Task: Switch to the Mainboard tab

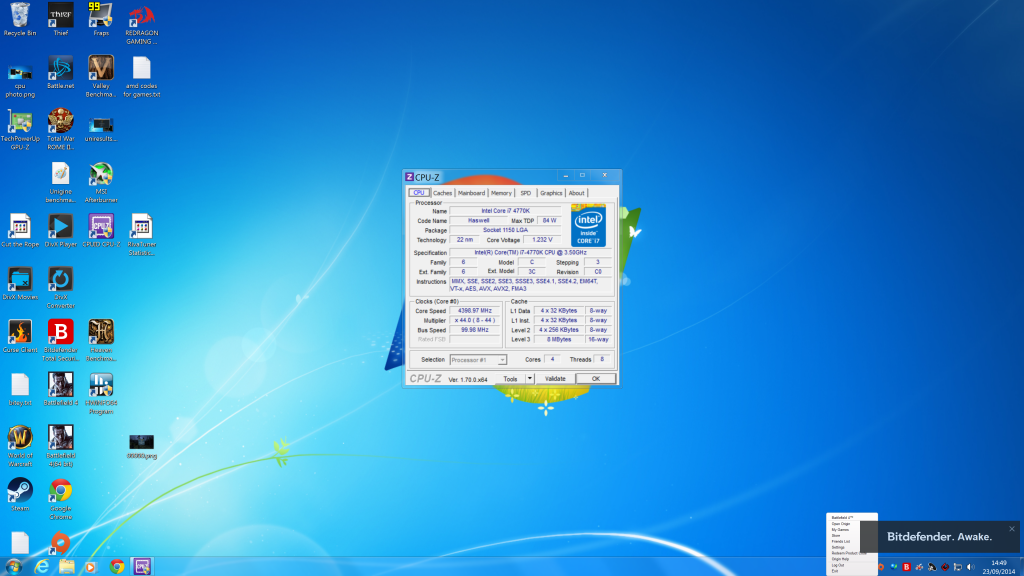Action: pyautogui.click(x=471, y=193)
